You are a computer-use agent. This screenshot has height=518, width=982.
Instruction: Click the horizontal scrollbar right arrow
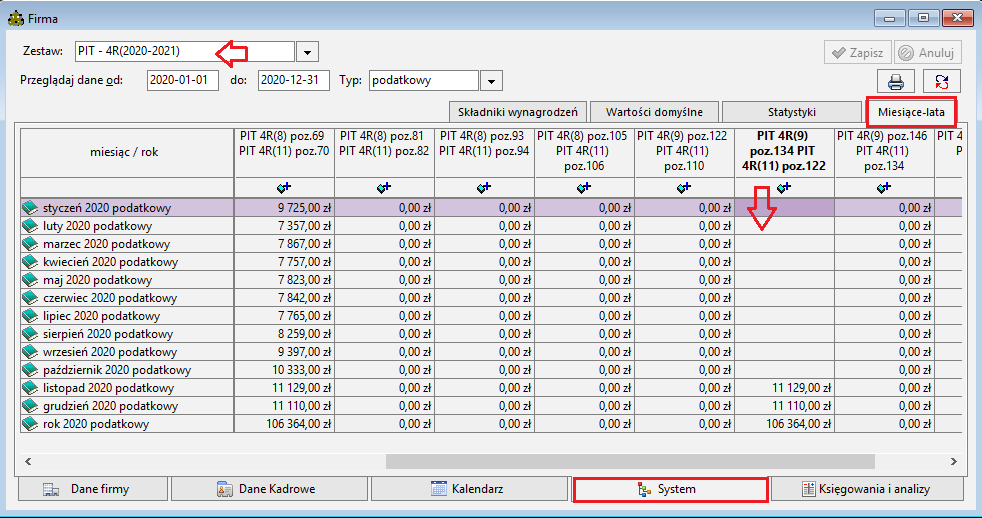pyautogui.click(x=953, y=462)
